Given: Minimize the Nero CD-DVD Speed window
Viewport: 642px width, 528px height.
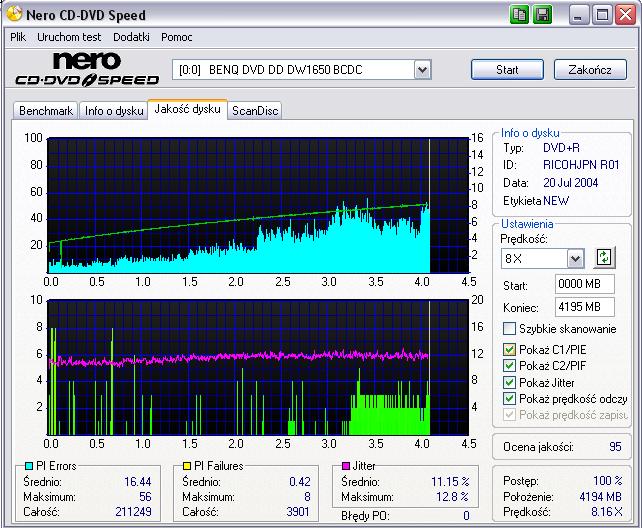Looking at the screenshot, I should 581,15.
